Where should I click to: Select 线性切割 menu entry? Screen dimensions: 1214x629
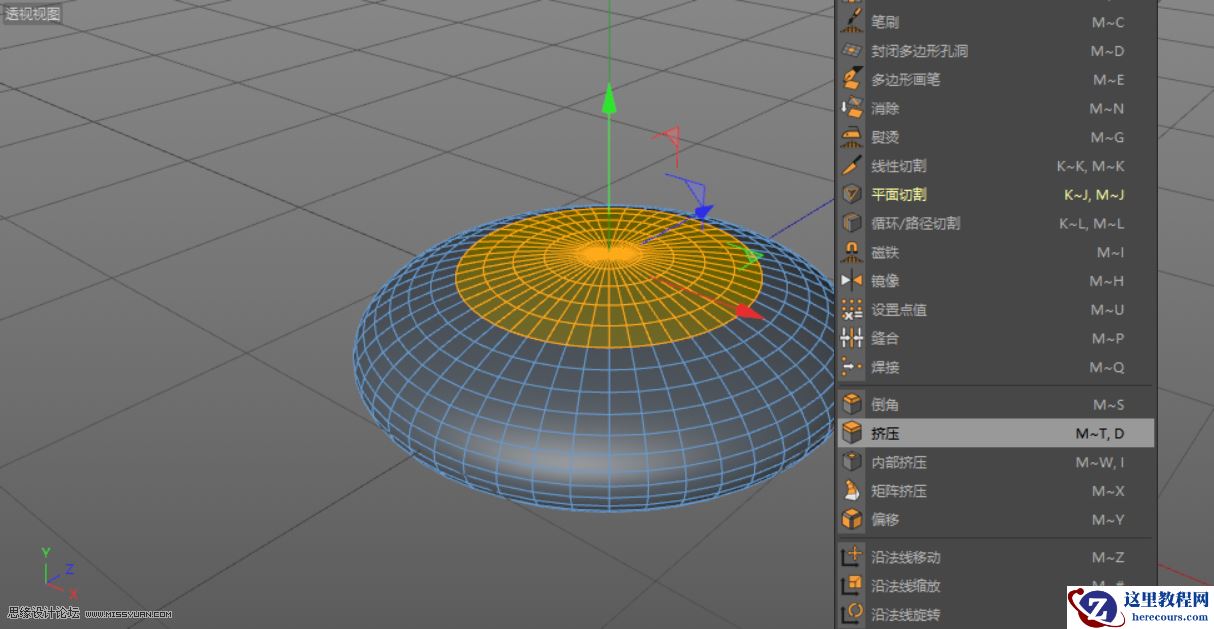pyautogui.click(x=901, y=166)
